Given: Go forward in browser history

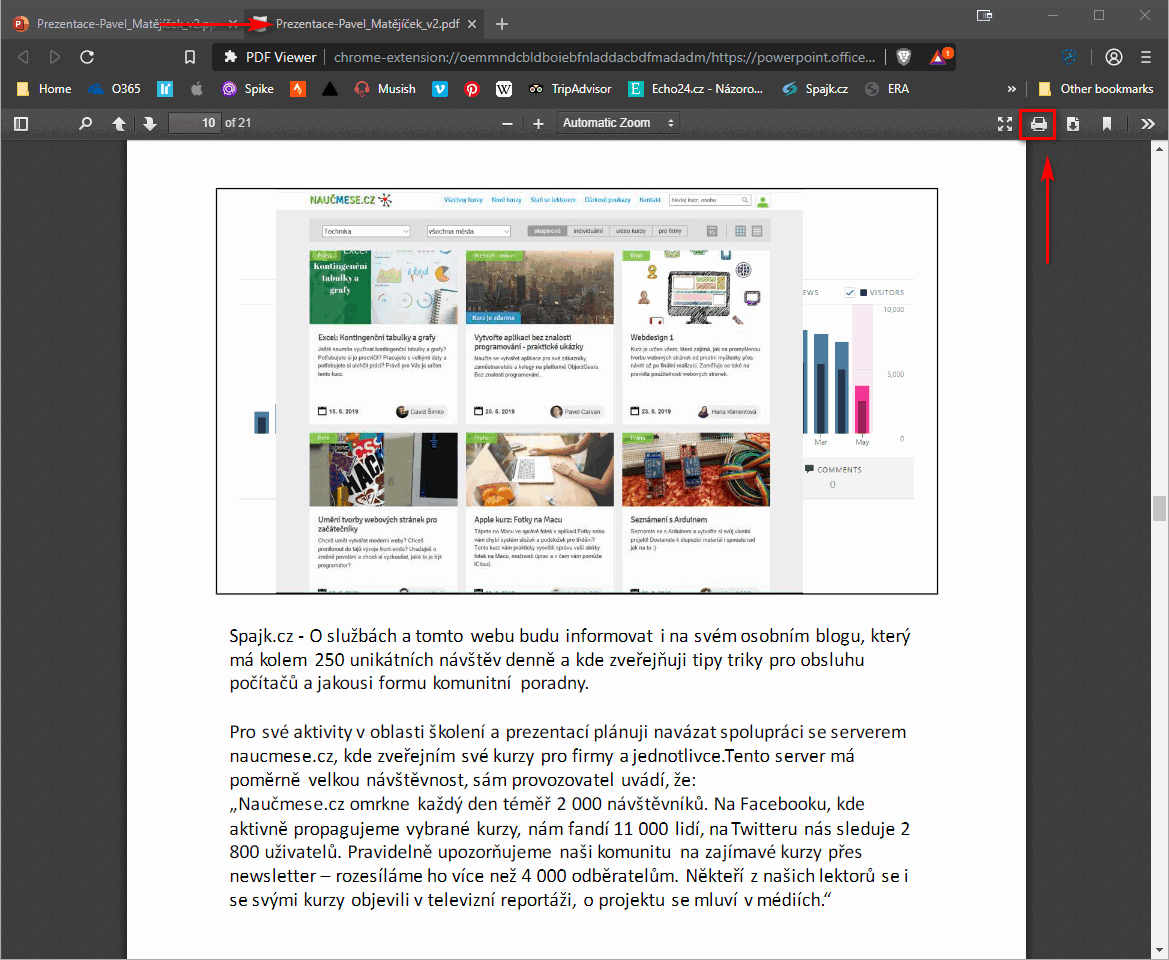Looking at the screenshot, I should pyautogui.click(x=54, y=57).
